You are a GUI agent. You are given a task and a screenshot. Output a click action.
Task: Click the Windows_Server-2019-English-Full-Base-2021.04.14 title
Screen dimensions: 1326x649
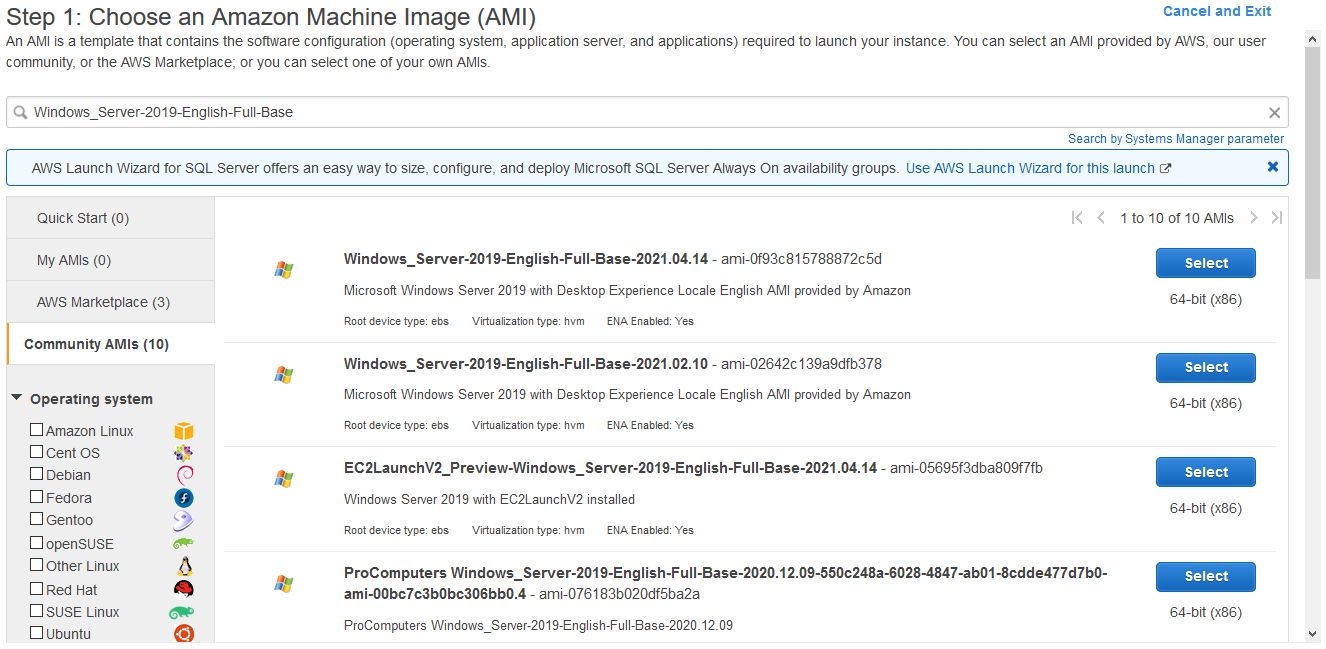tap(526, 259)
